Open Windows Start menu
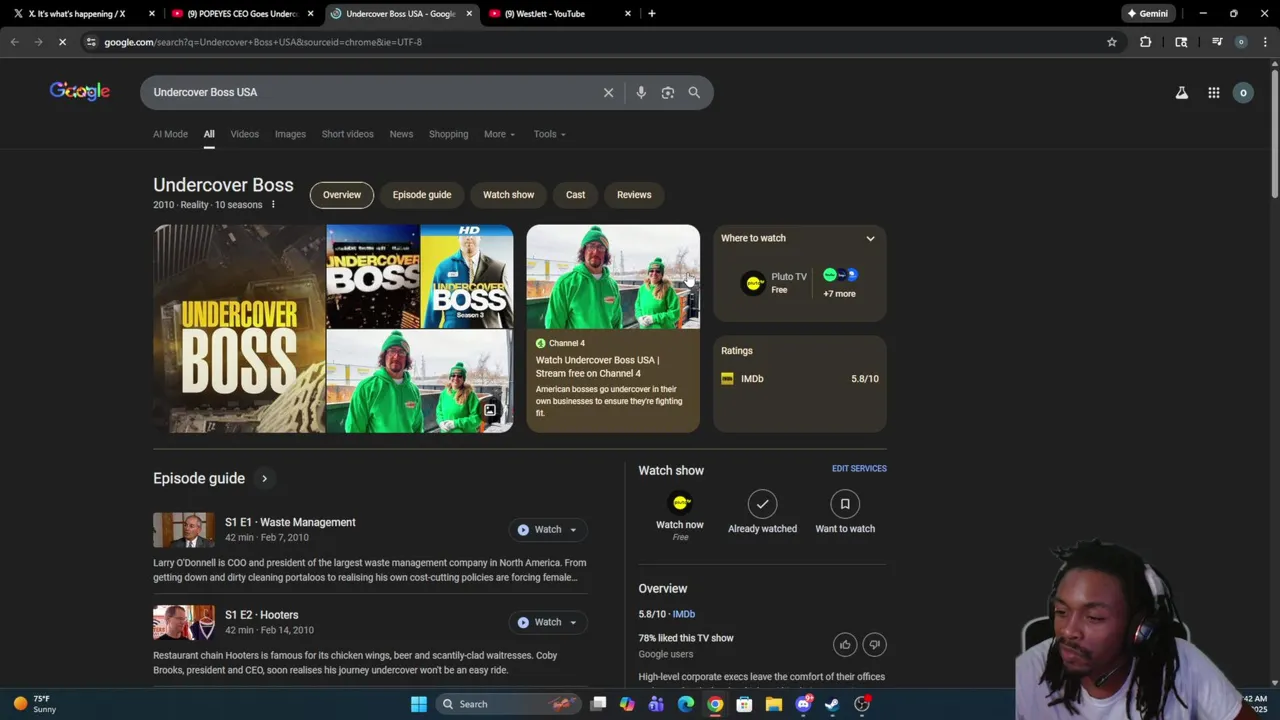This screenshot has height=720, width=1280. click(x=419, y=704)
